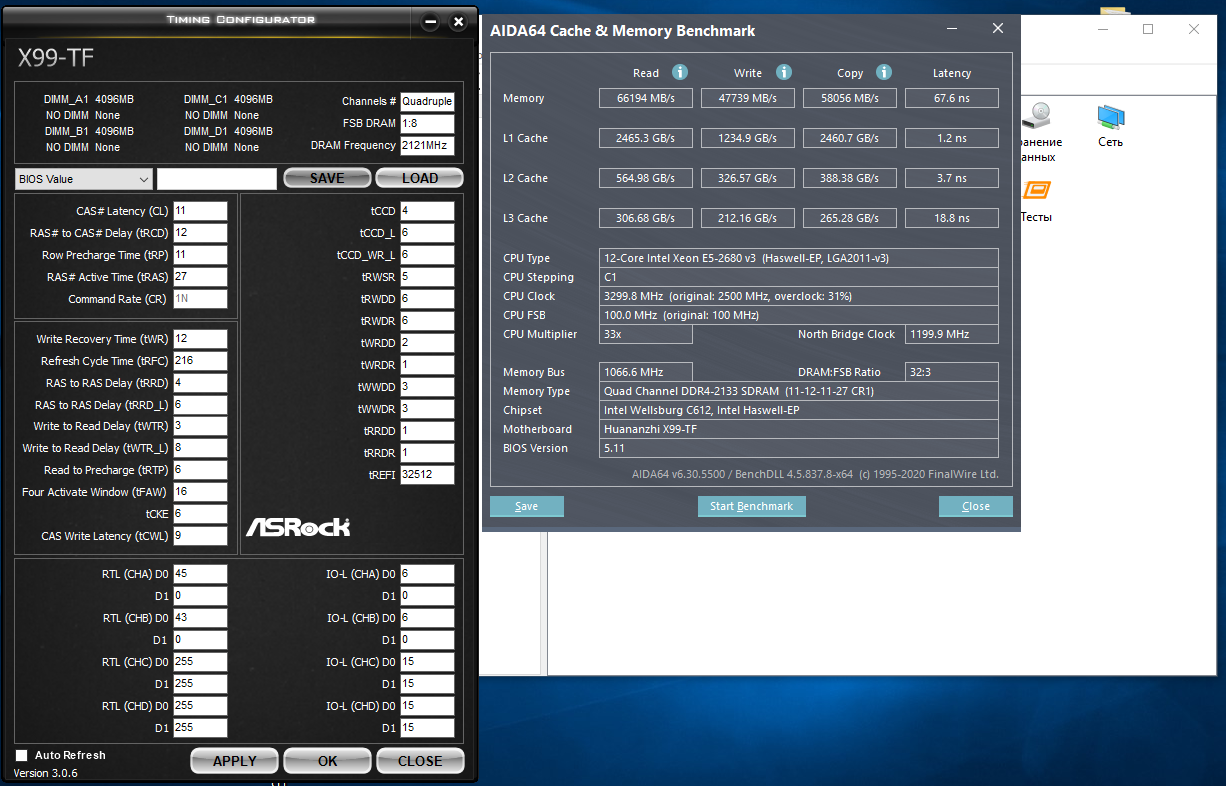Click the ASRock logo in Timing Configurator
Viewport: 1226px width, 786px height.
[298, 526]
